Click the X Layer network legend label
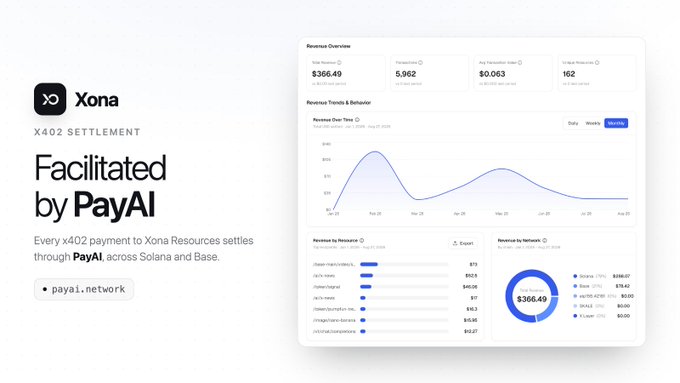Screen dimensions: 680x383 [x=587, y=316]
